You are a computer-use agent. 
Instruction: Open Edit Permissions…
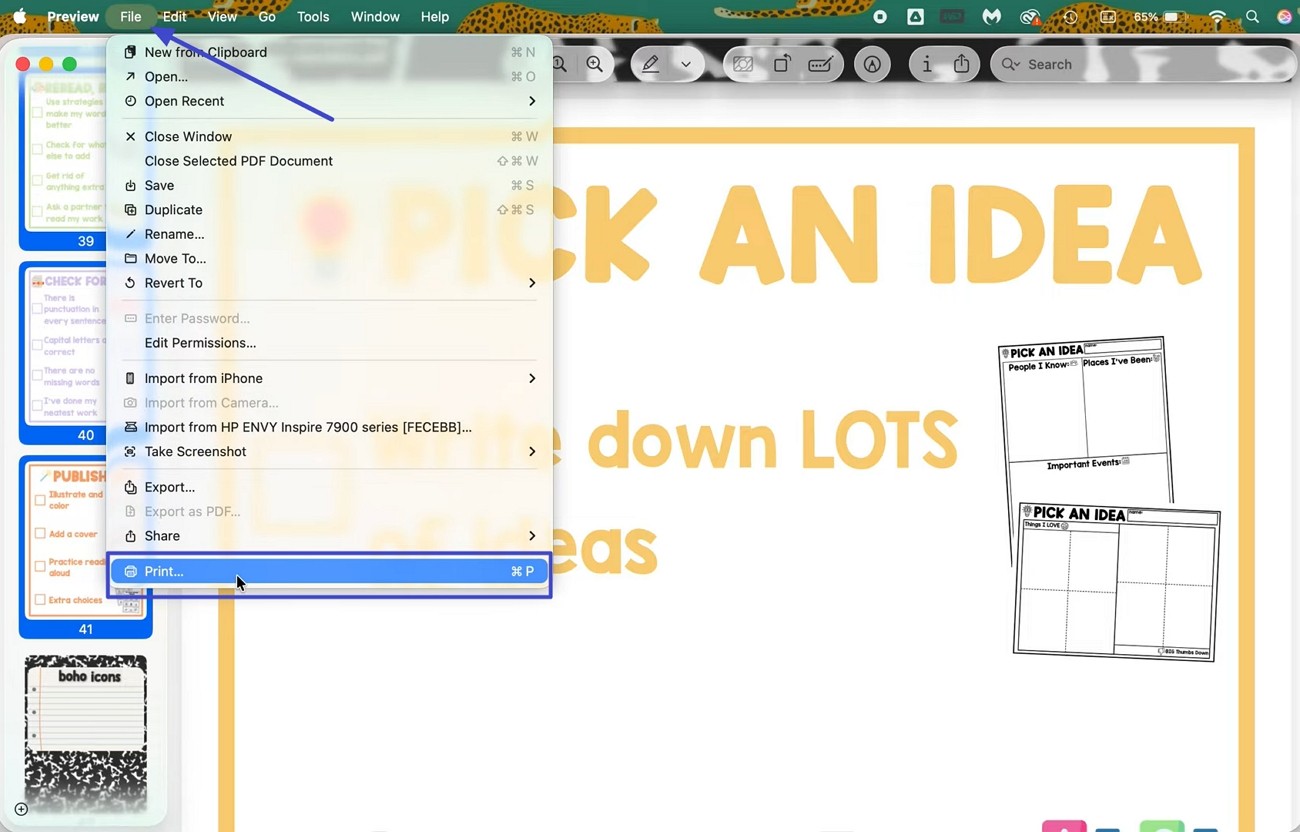pyautogui.click(x=329, y=343)
